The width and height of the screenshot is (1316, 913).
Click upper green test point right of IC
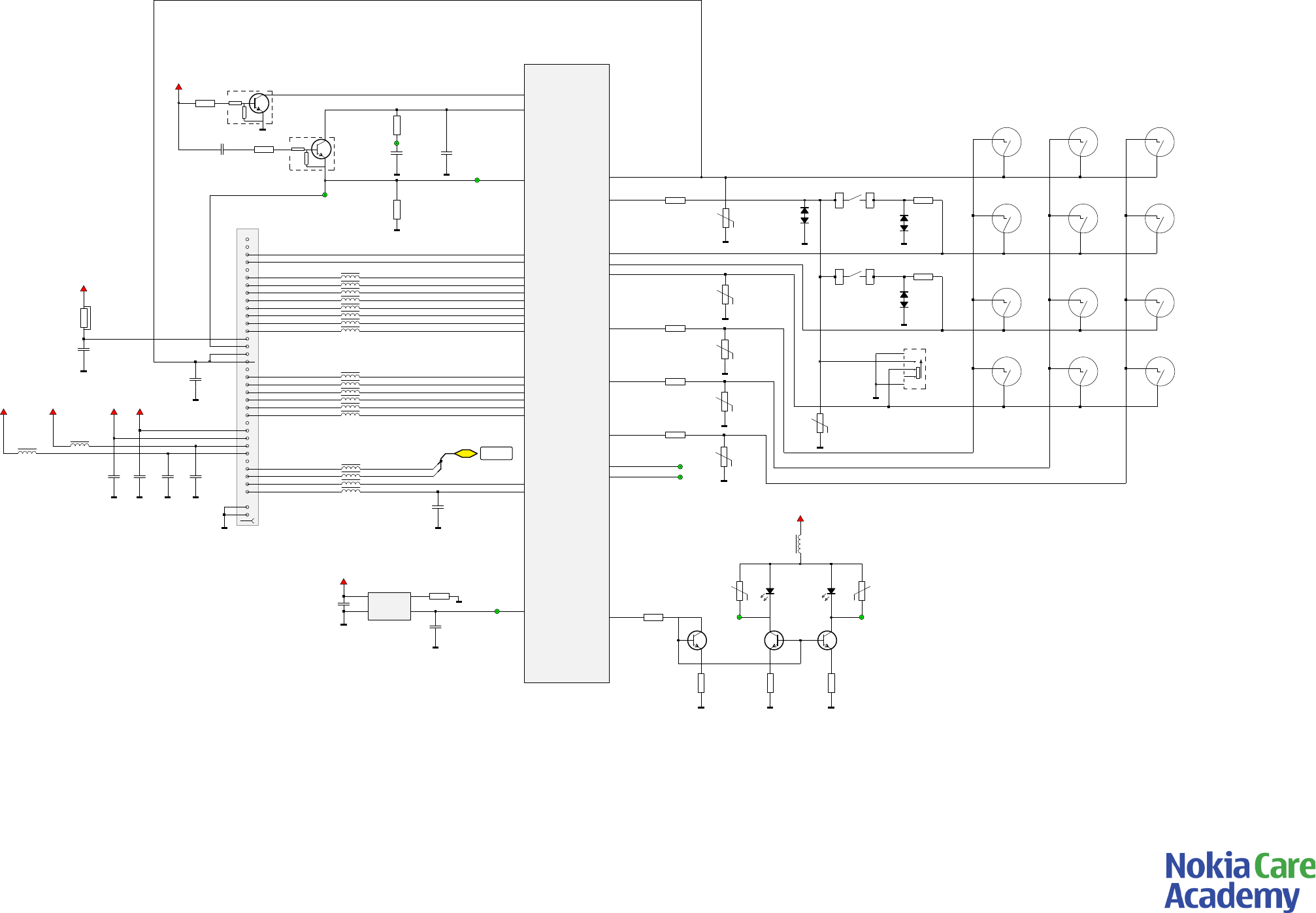pos(680,466)
